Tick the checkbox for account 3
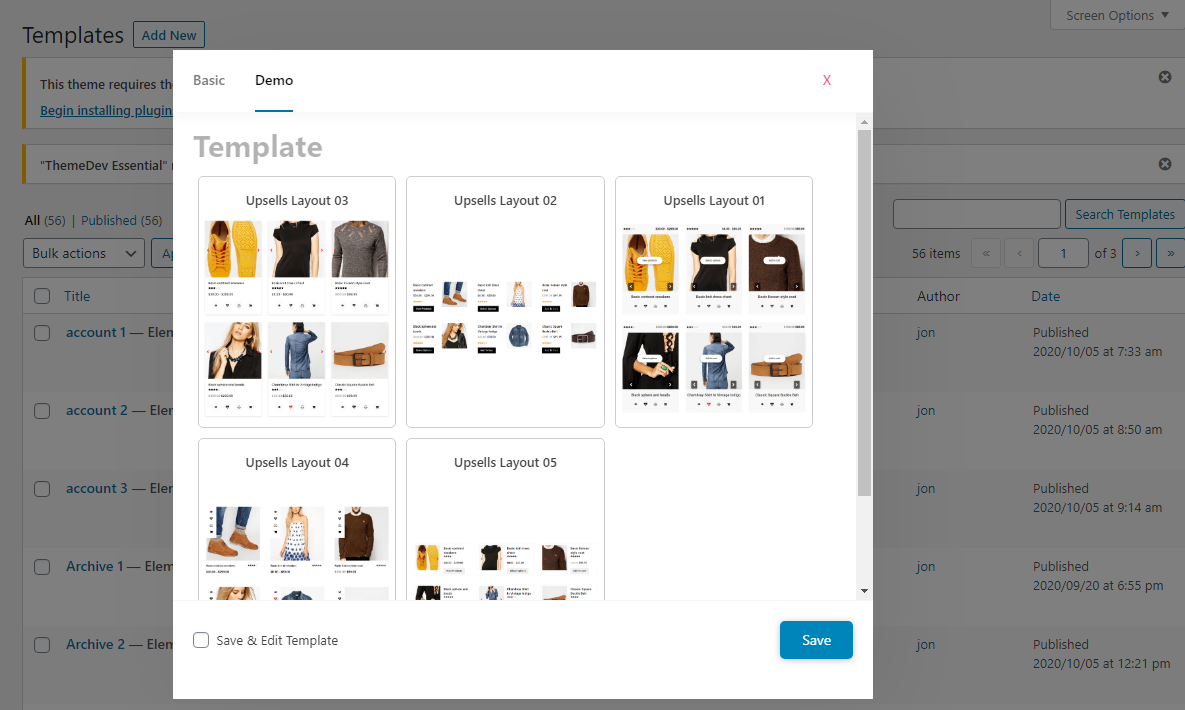Screen dimensions: 1185x710 coord(42,488)
